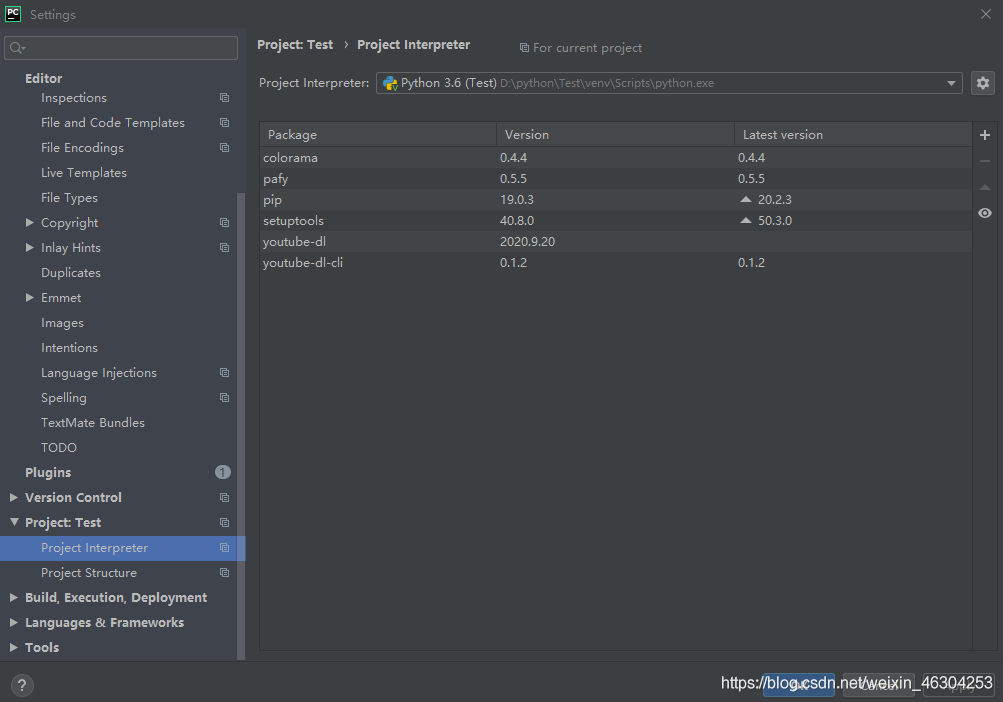The height and width of the screenshot is (702, 1003).
Task: Expand the Version Control section
Action: [13, 498]
